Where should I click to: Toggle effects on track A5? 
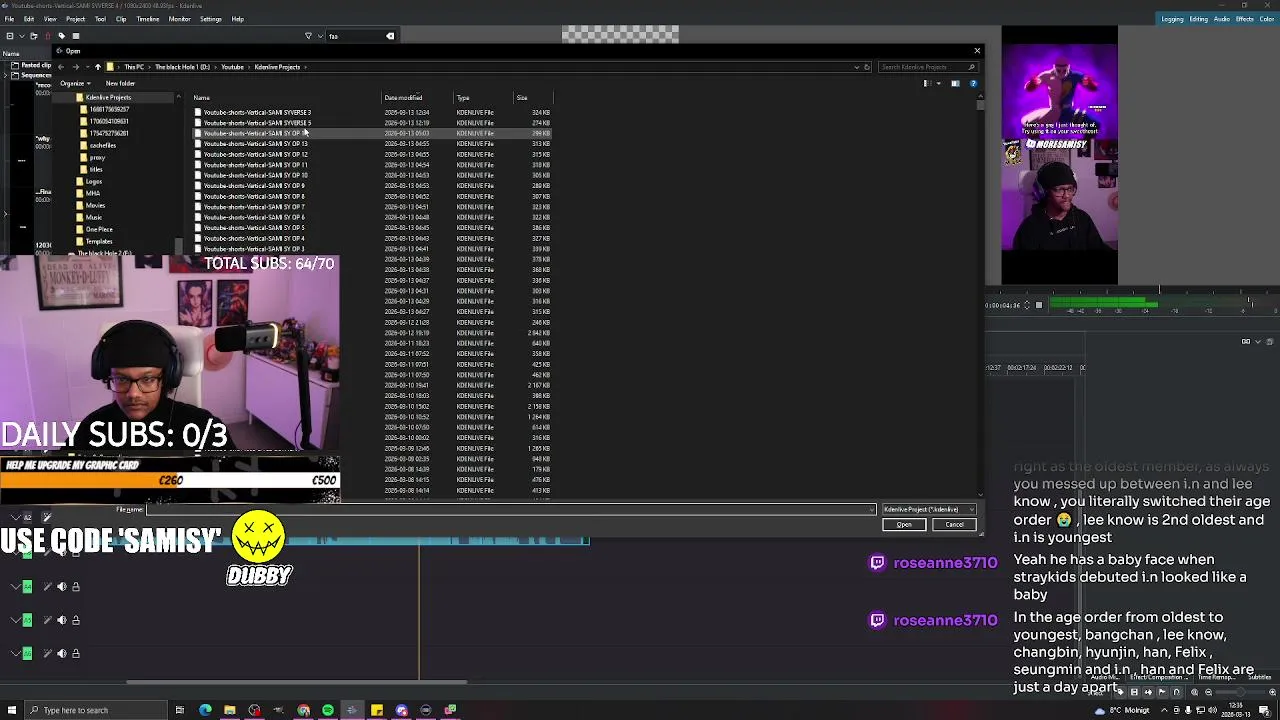point(47,620)
